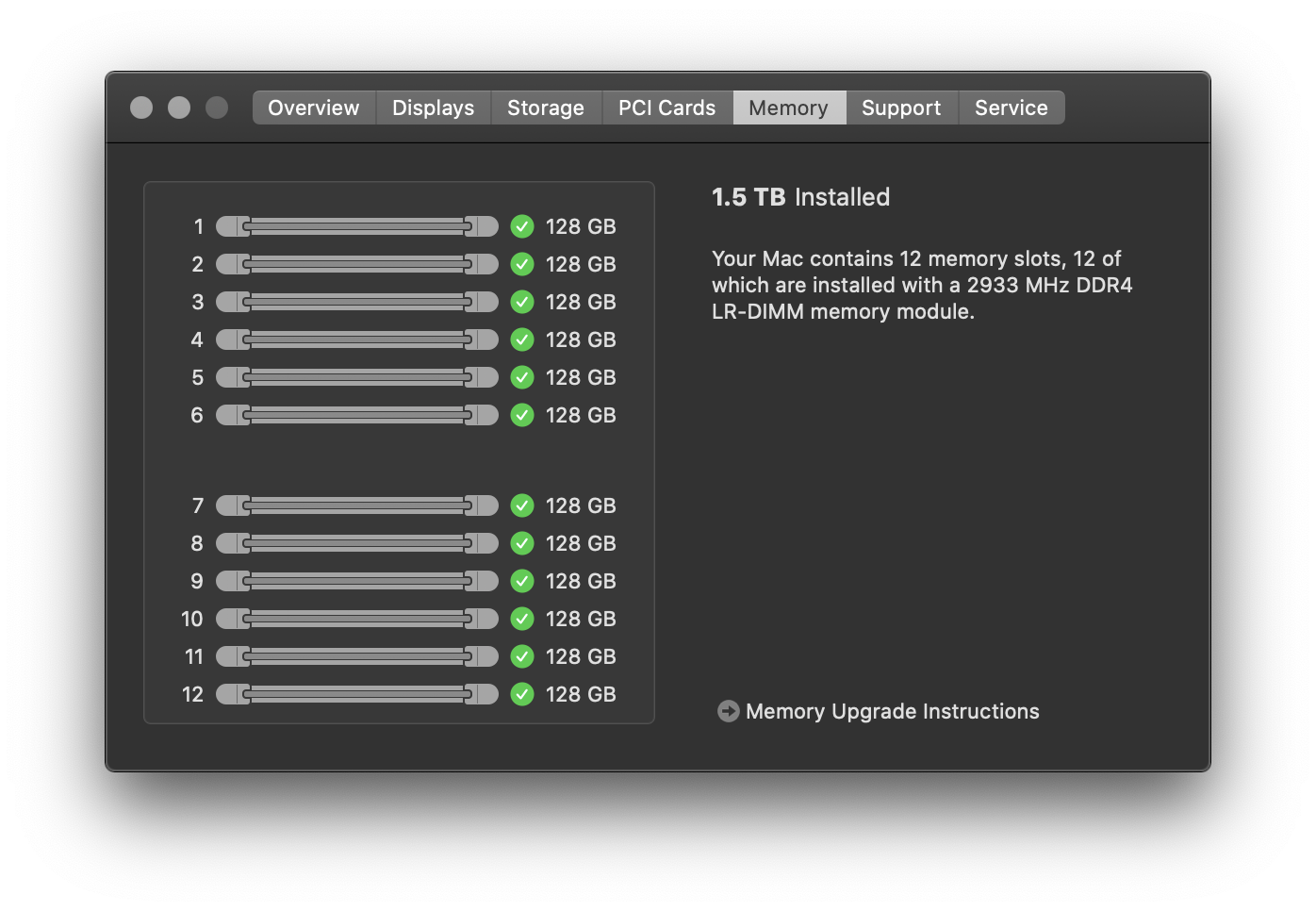
Task: Click the green checkmark for memory slot 1
Action: [x=522, y=226]
